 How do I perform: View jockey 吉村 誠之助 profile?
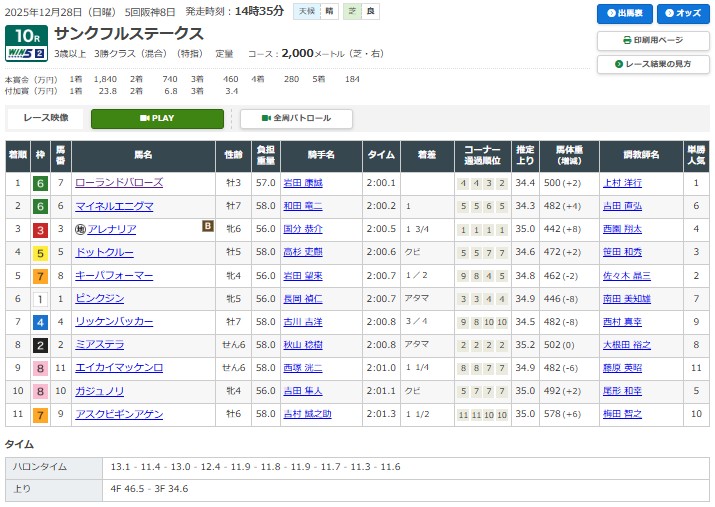307,414
